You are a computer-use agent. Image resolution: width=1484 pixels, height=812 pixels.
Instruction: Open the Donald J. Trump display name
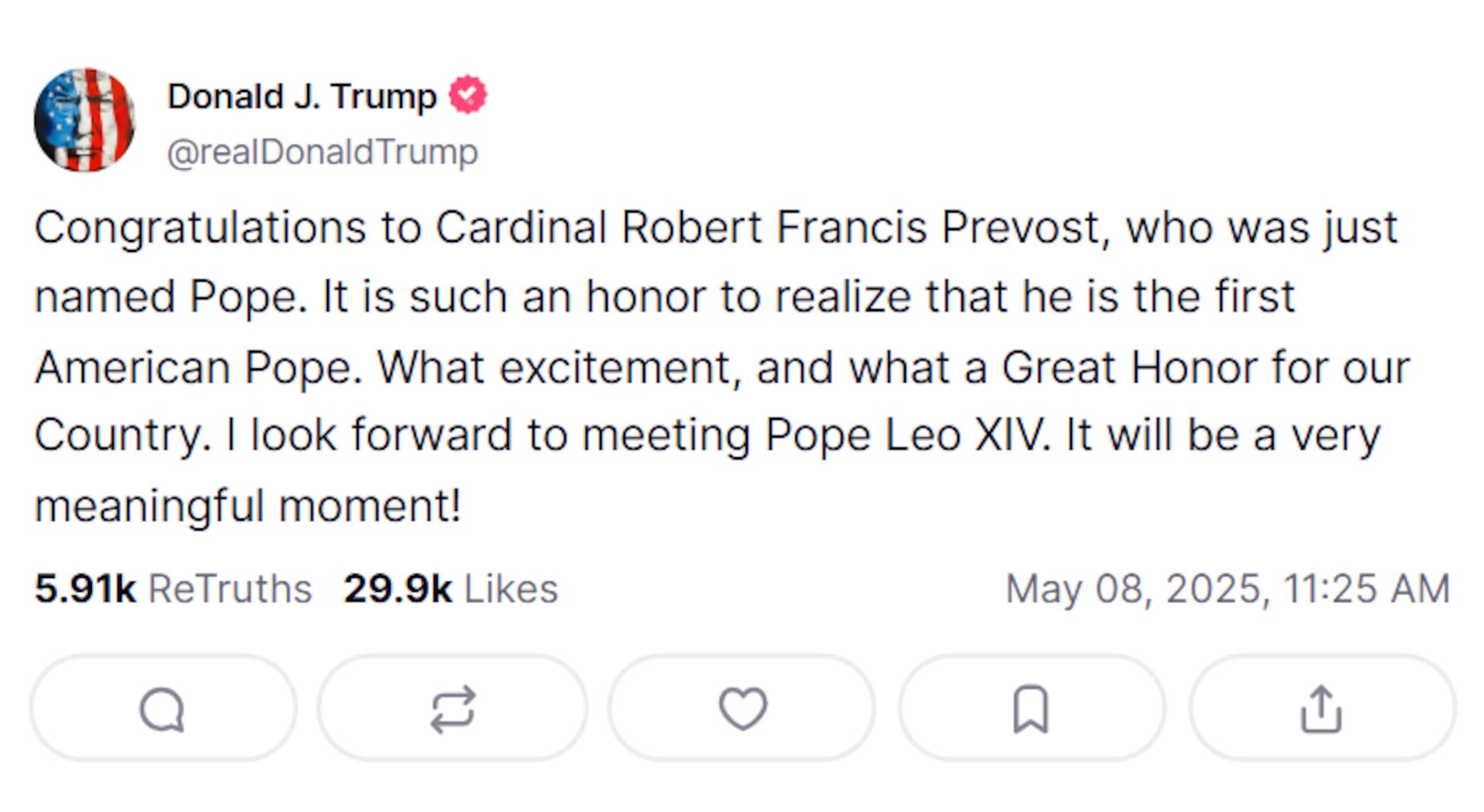tap(302, 97)
